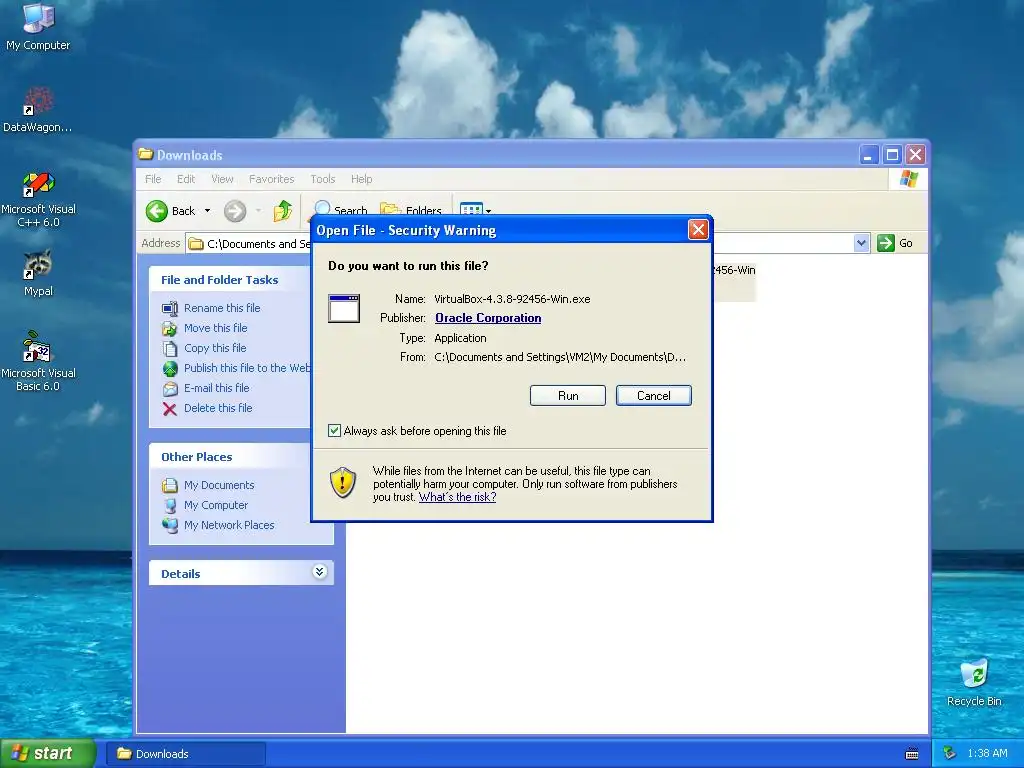The height and width of the screenshot is (768, 1024).
Task: Open My Documents in Other Places
Action: pos(219,485)
